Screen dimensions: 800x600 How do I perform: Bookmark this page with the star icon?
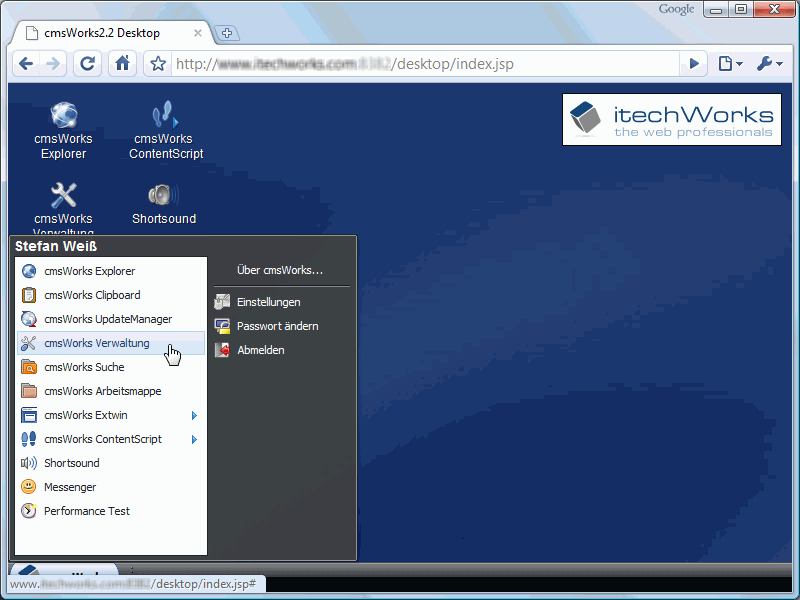tap(158, 64)
